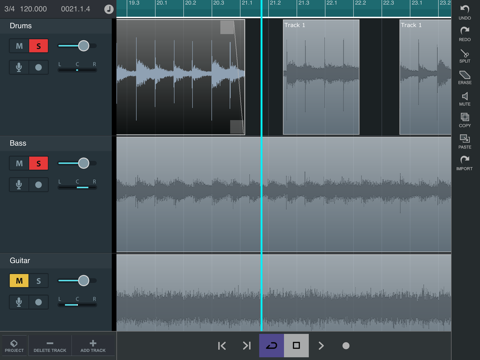Screen dimensions: 480x360
Task: Click the play arrow button
Action: click(x=321, y=346)
